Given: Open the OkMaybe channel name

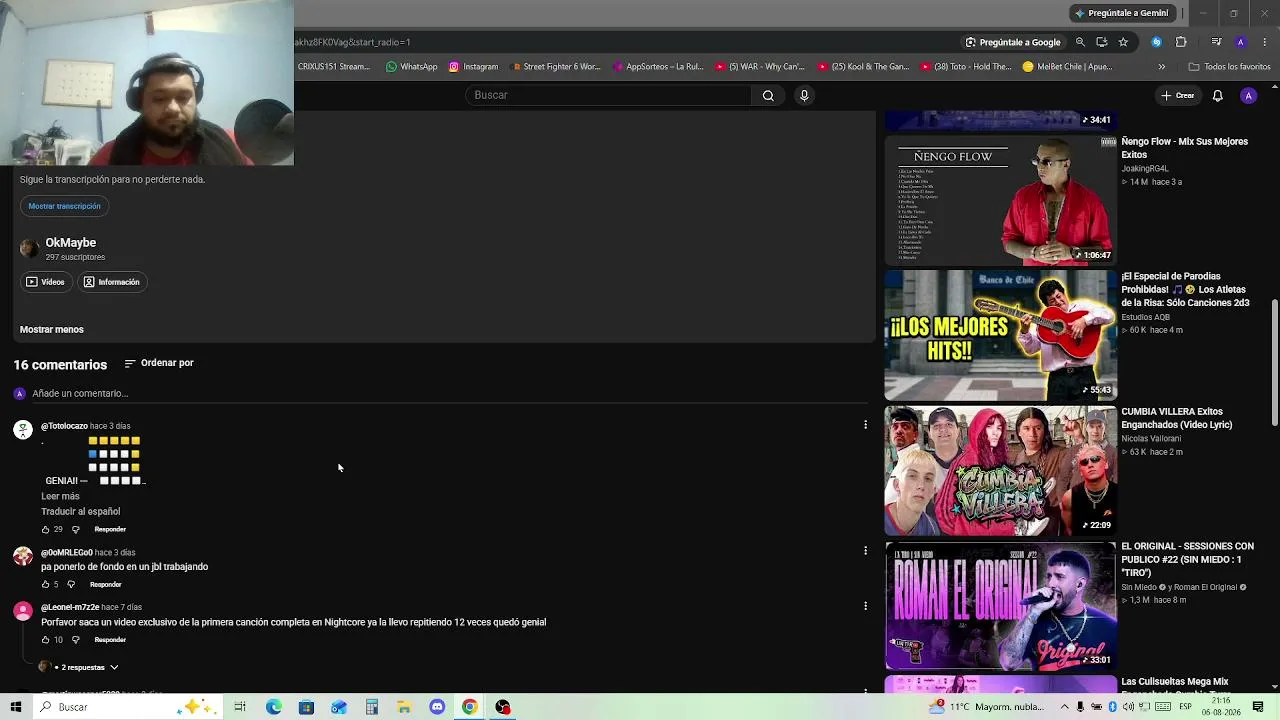Looking at the screenshot, I should click(71, 242).
